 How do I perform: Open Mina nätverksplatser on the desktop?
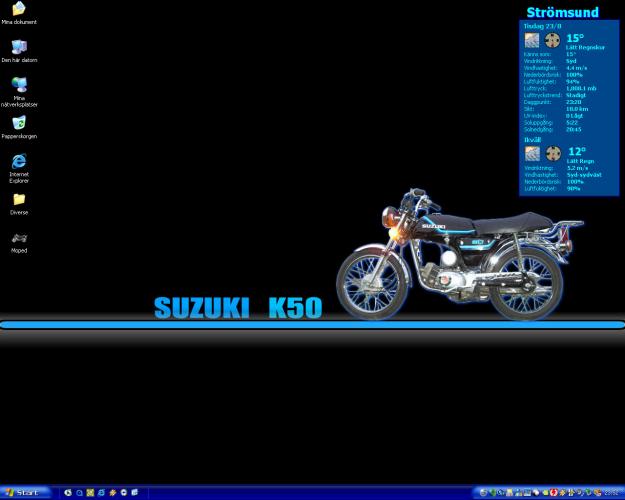point(18,86)
